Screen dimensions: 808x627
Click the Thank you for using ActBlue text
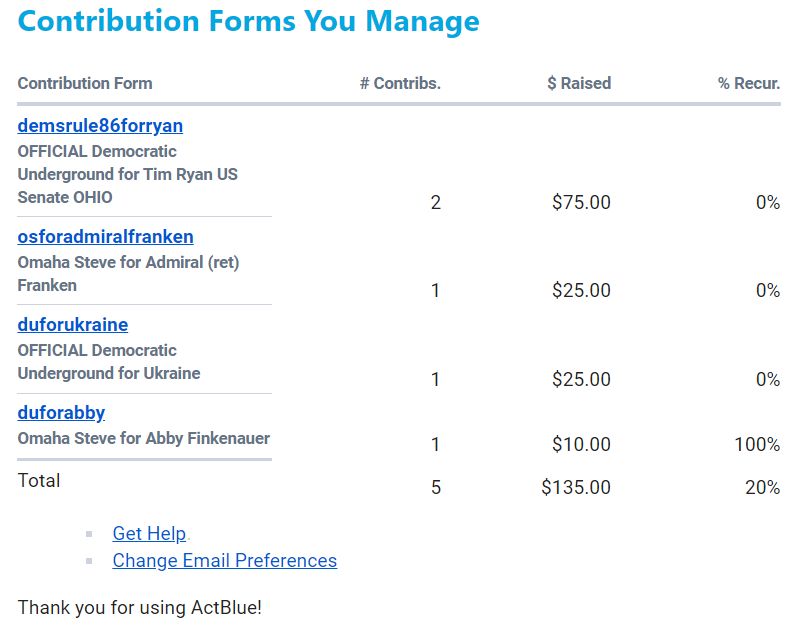coord(139,607)
